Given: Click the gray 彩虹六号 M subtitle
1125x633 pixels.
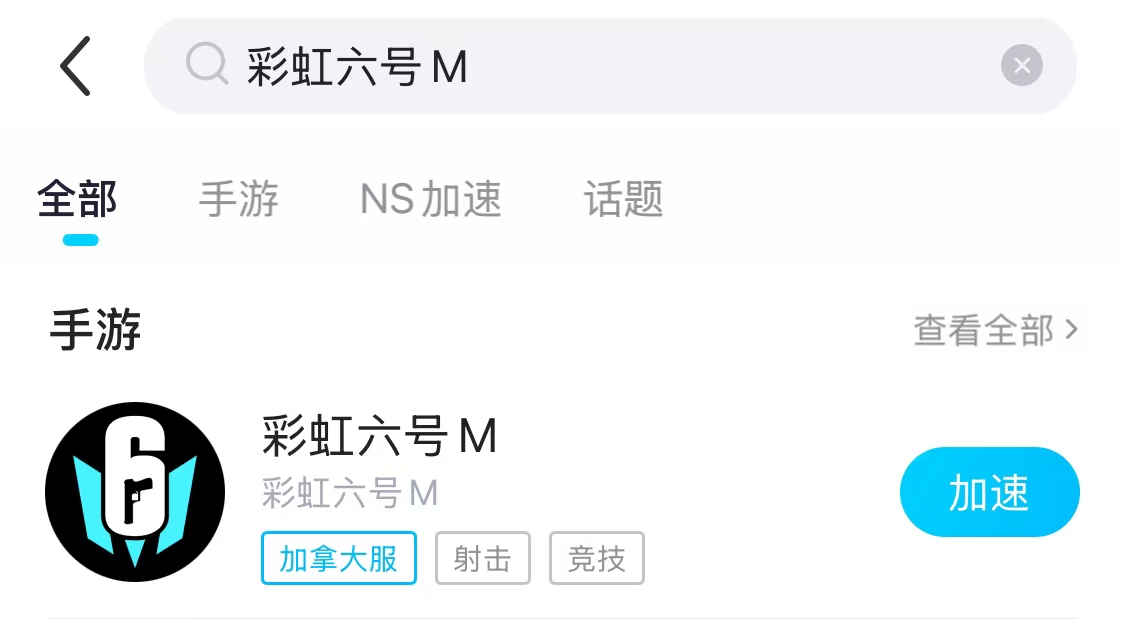Looking at the screenshot, I should point(349,494).
